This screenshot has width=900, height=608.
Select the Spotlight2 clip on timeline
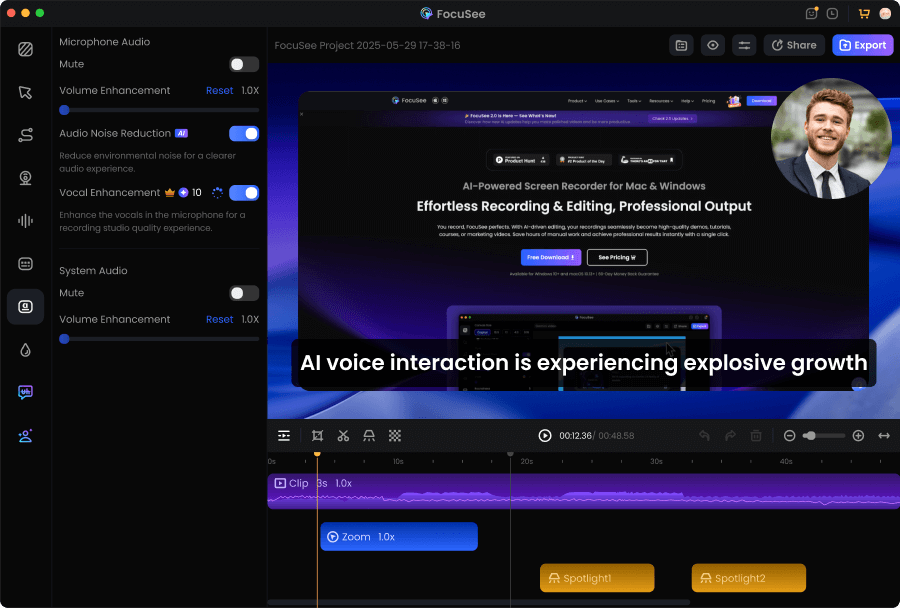[x=748, y=578]
